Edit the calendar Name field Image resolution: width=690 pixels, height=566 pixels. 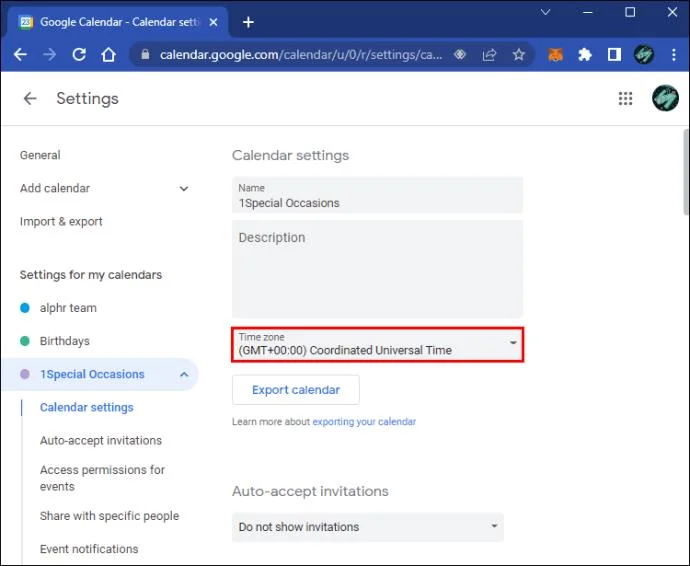(x=377, y=195)
